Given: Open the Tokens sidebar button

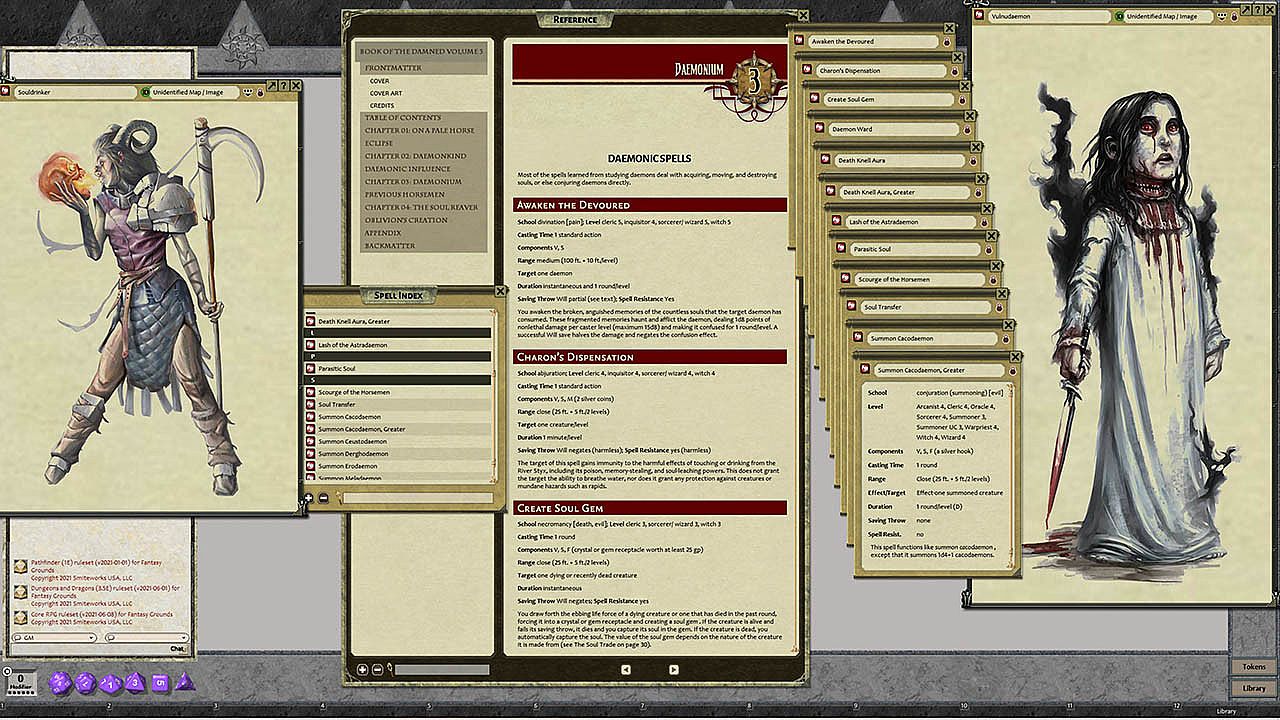Looking at the screenshot, I should (x=1254, y=667).
